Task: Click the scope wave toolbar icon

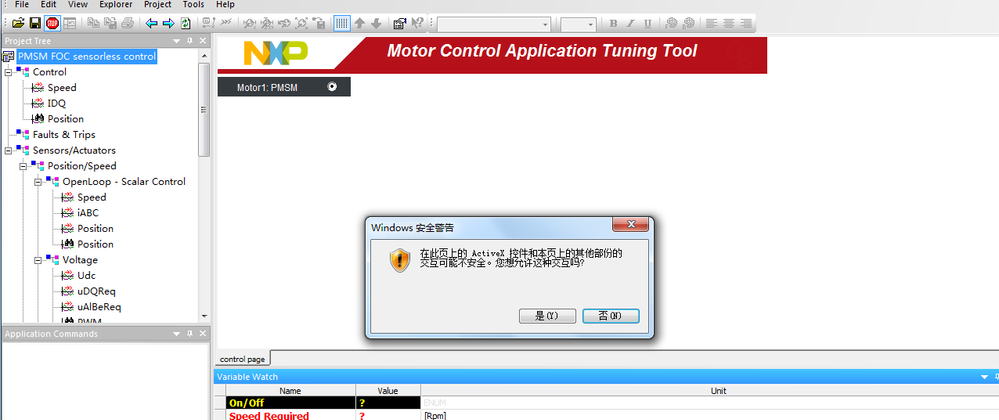Action: (x=225, y=24)
